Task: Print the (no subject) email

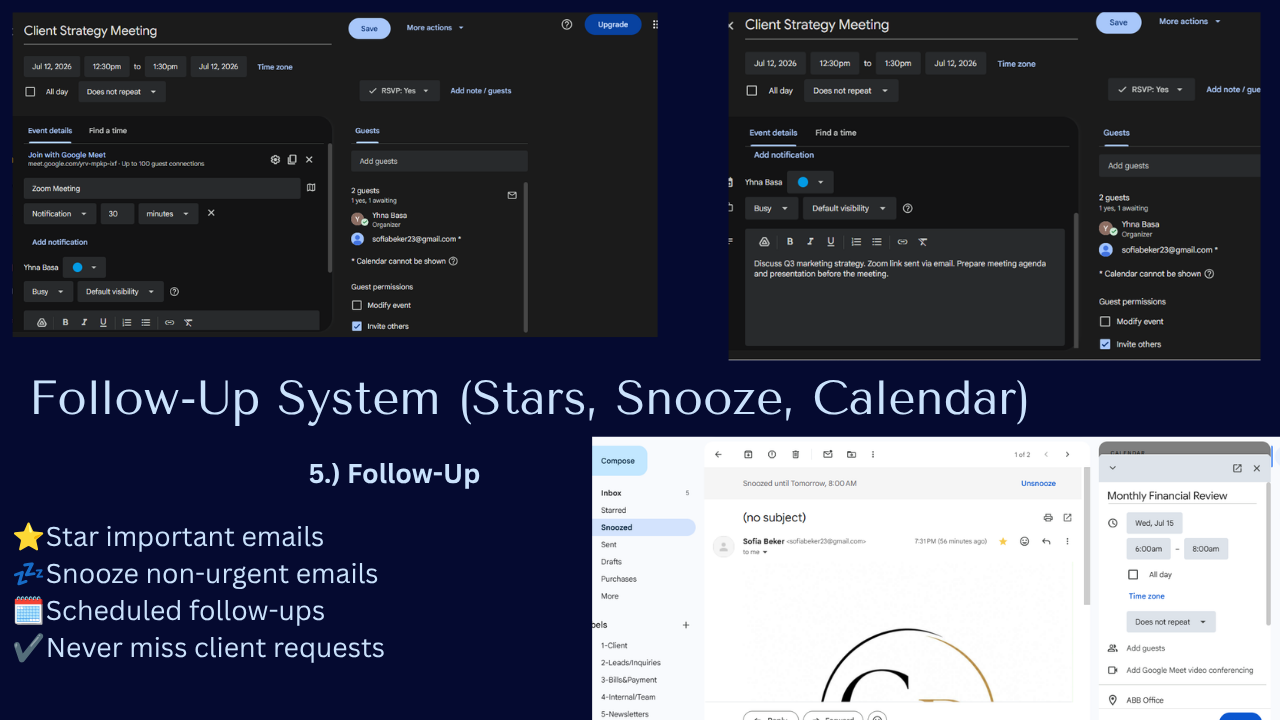Action: point(1048,517)
